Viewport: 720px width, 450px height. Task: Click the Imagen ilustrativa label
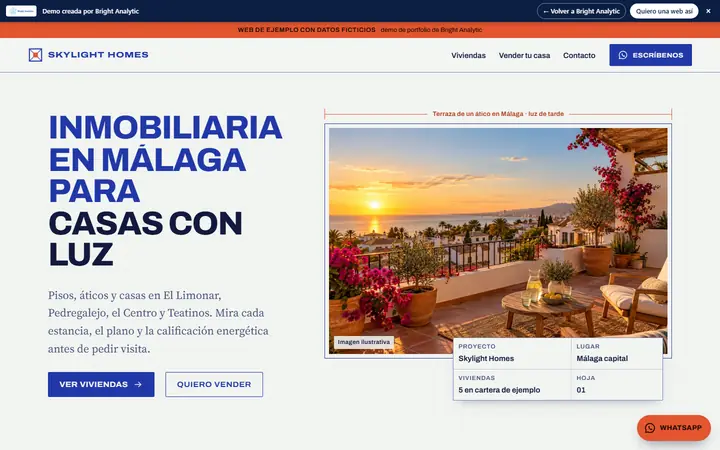pyautogui.click(x=364, y=342)
